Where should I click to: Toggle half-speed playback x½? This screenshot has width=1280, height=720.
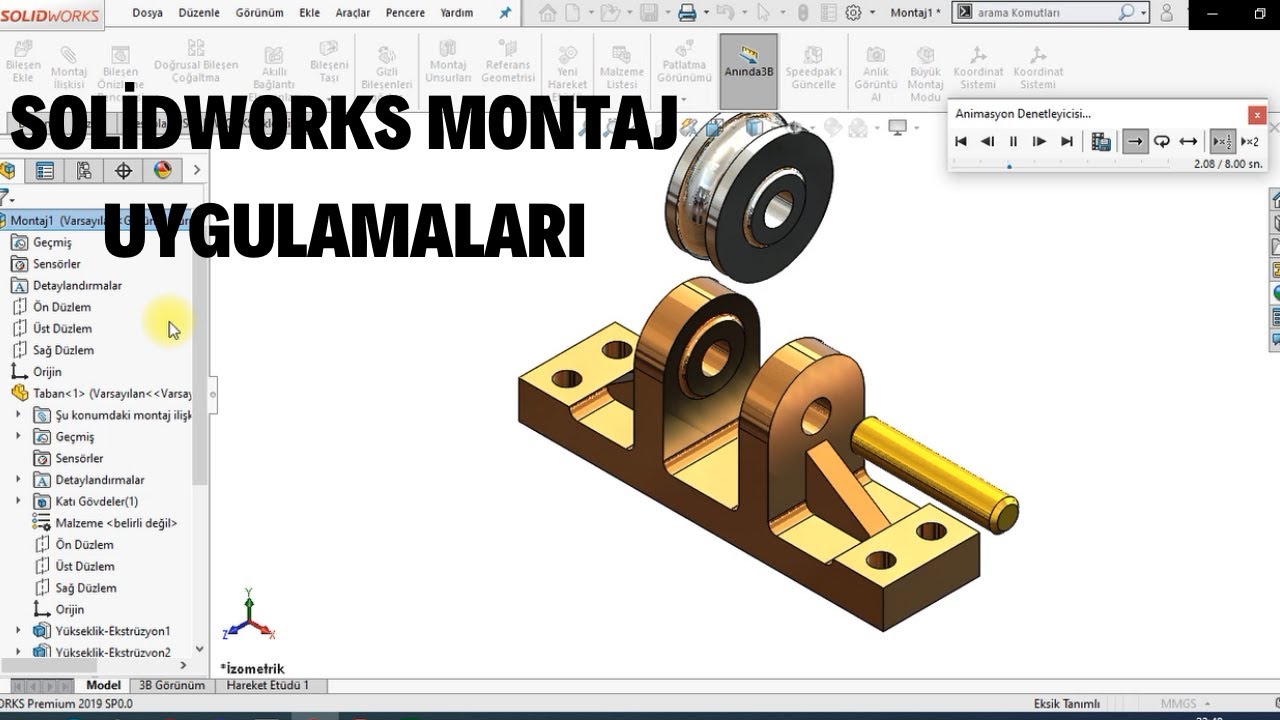coord(1222,141)
